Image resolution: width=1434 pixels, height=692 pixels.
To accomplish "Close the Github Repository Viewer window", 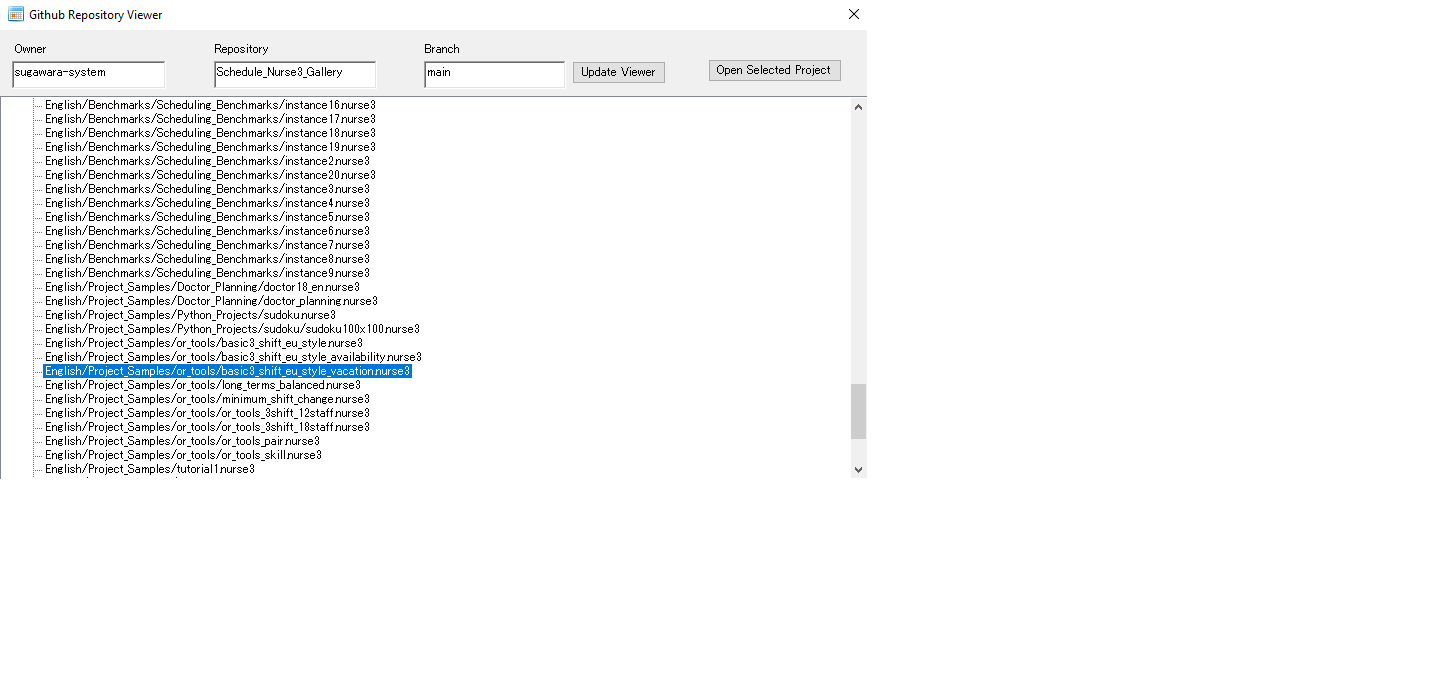I will (x=854, y=14).
